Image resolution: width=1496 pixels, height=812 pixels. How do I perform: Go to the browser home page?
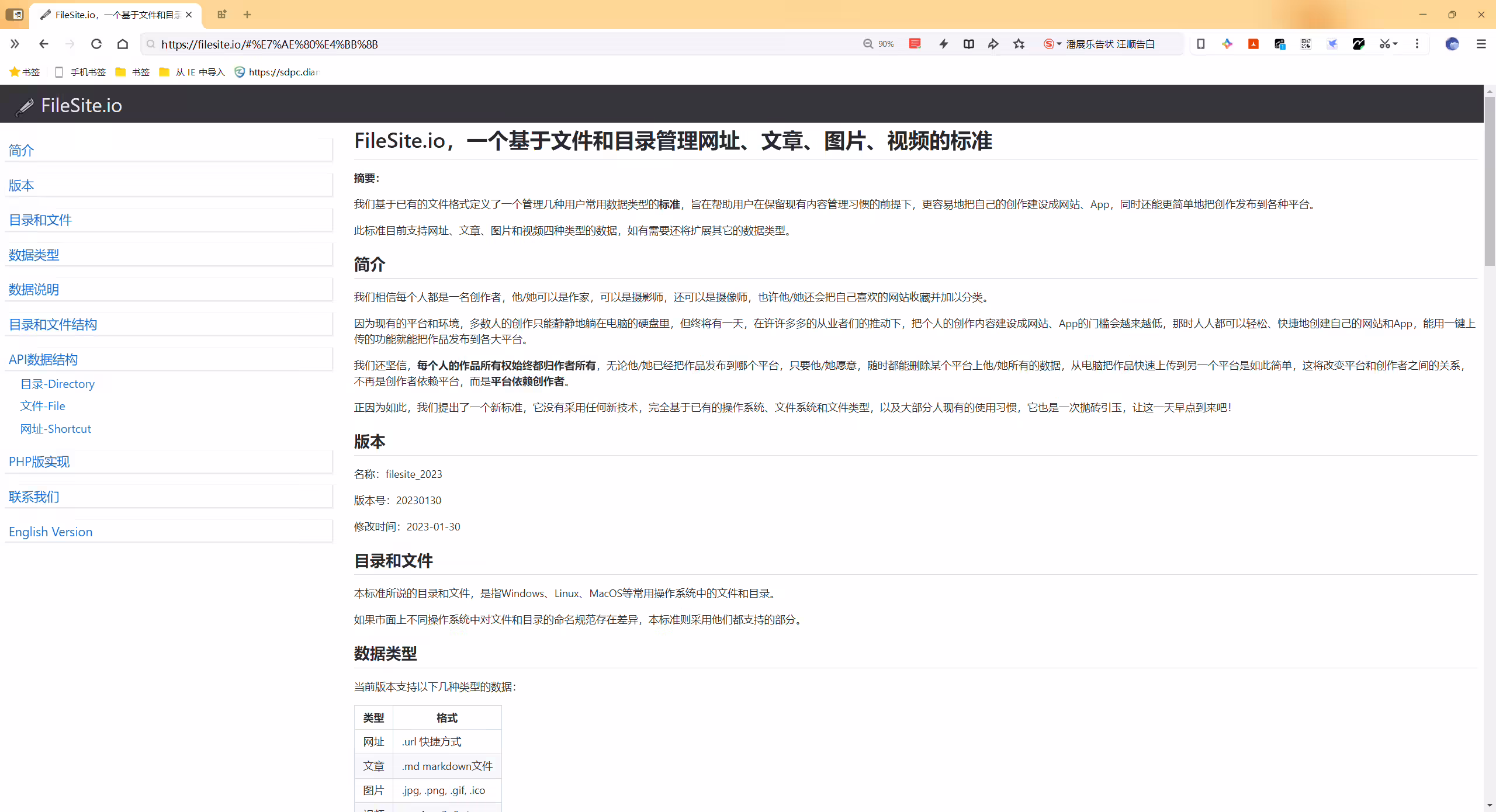tap(123, 44)
